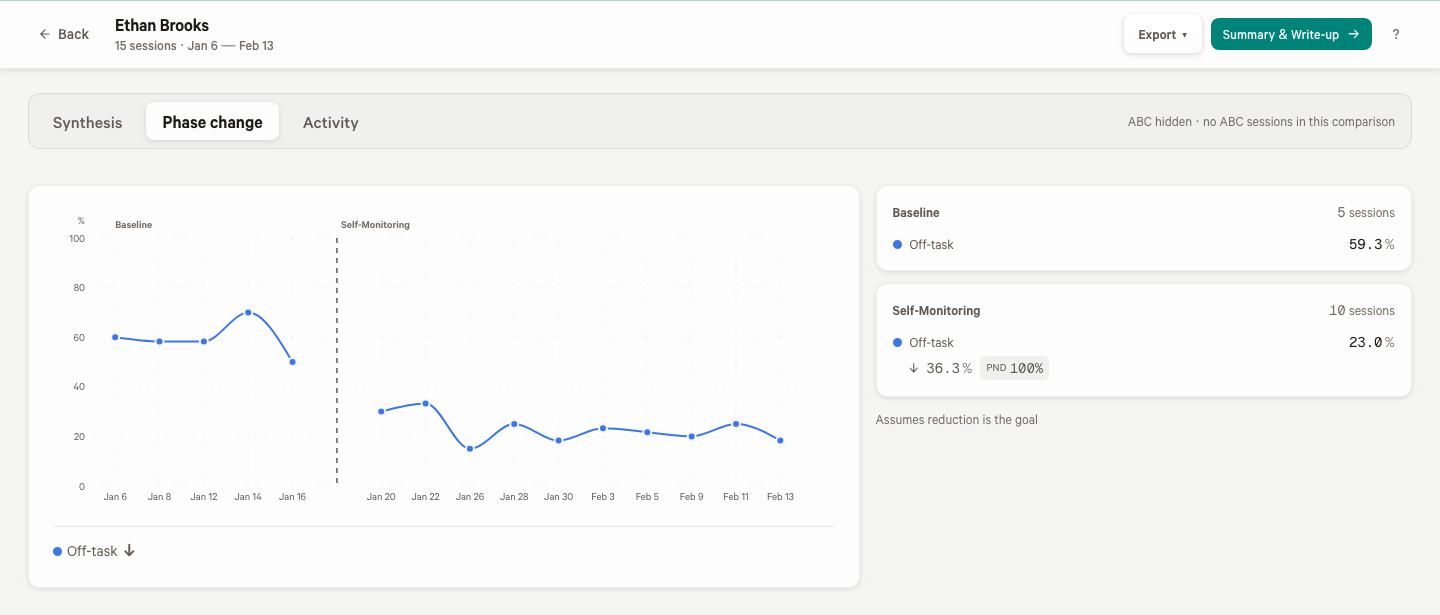This screenshot has width=1440, height=615.
Task: Select the Baseline summary card
Action: click(x=1143, y=228)
